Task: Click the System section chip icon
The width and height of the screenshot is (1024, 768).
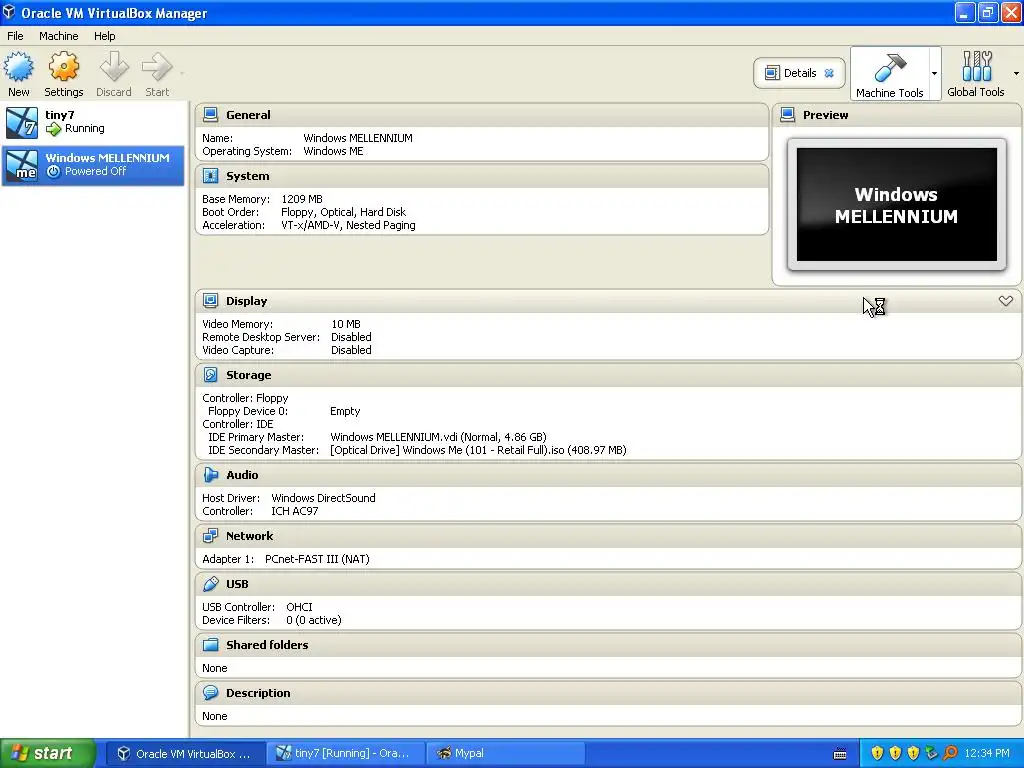Action: 210,176
